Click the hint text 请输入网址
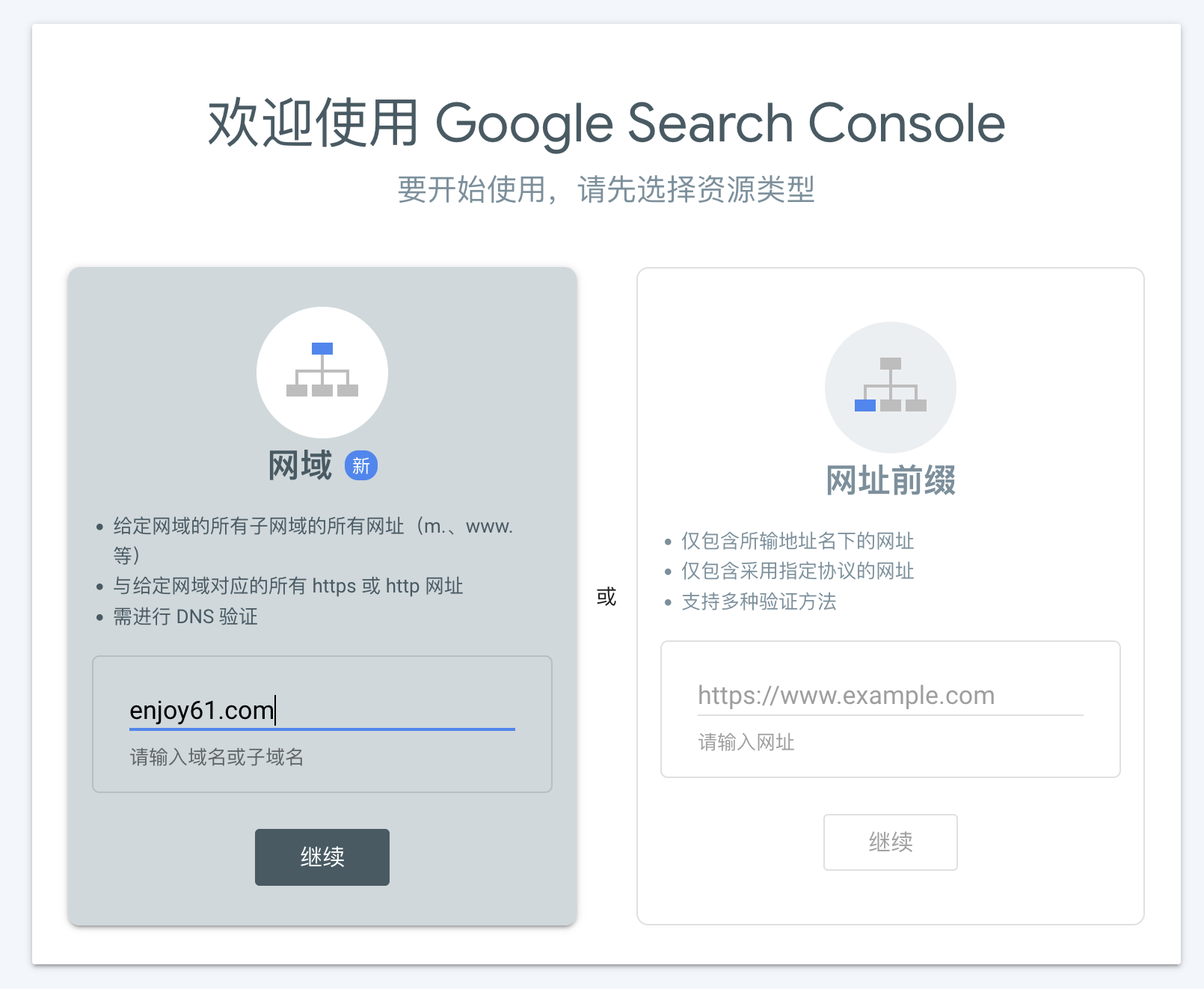The image size is (1204, 989). click(746, 742)
